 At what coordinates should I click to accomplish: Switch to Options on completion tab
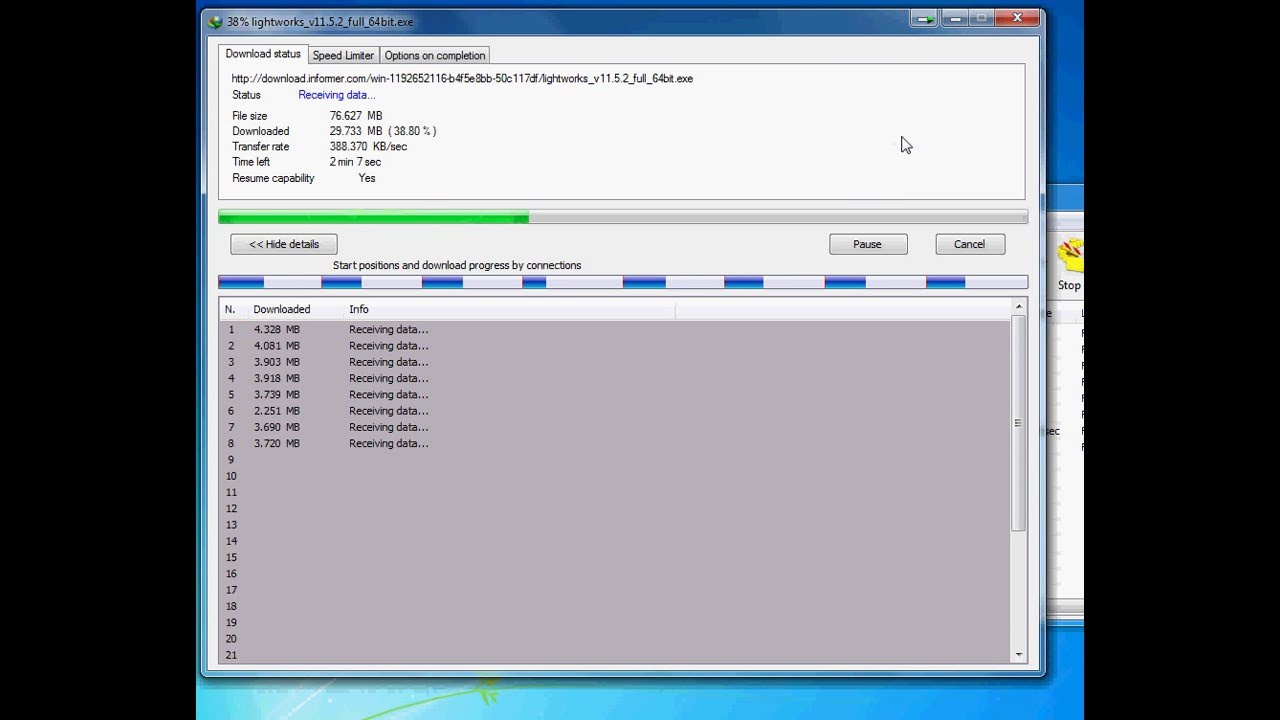coord(435,55)
